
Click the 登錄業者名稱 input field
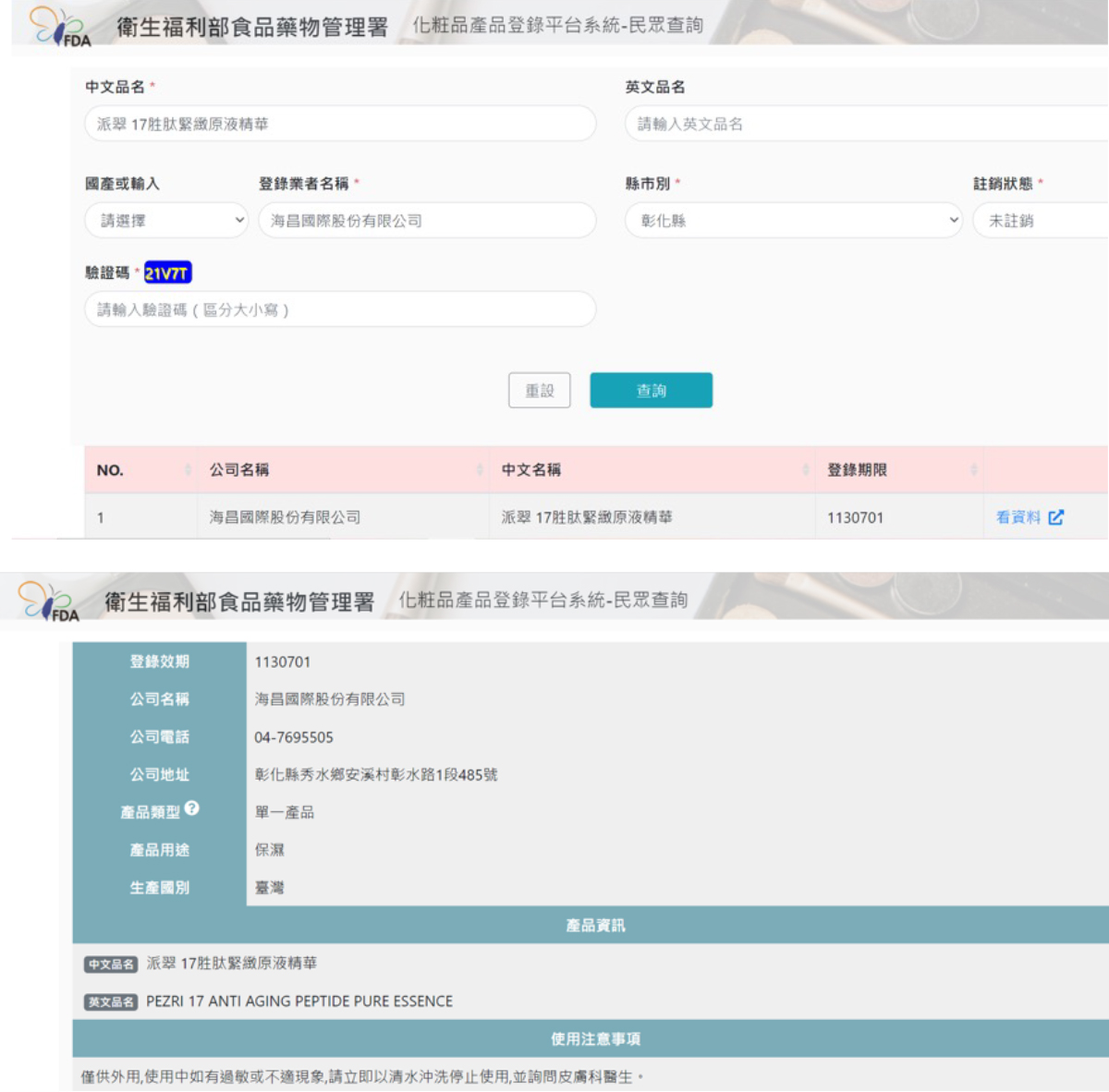pyautogui.click(x=427, y=221)
